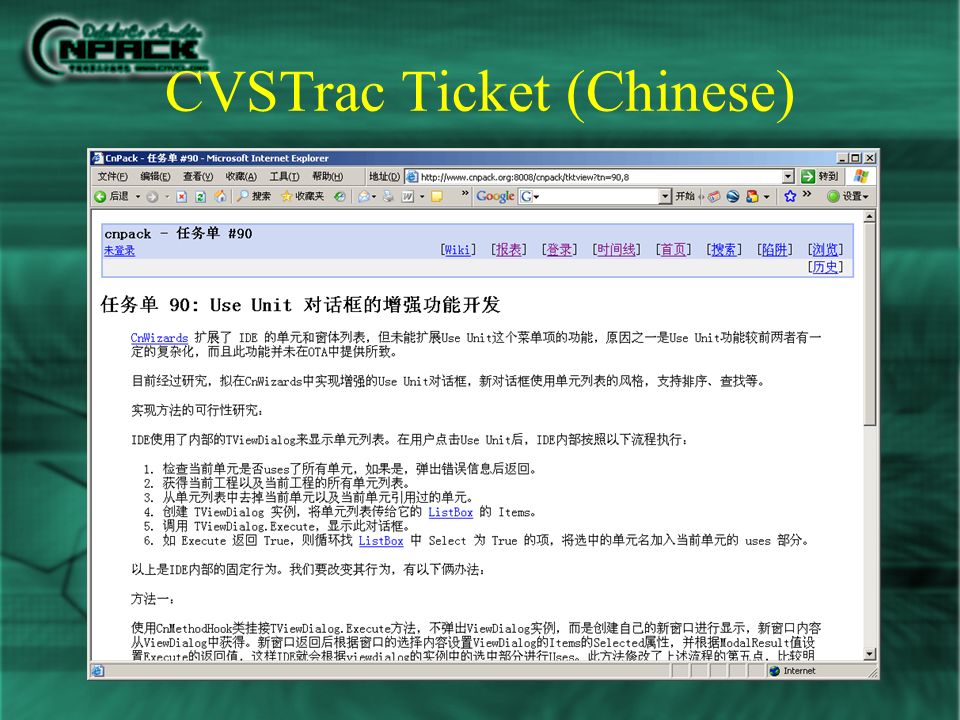The width and height of the screenshot is (960, 720).
Task: Click the CnWizards link in first paragraph
Action: 159,337
